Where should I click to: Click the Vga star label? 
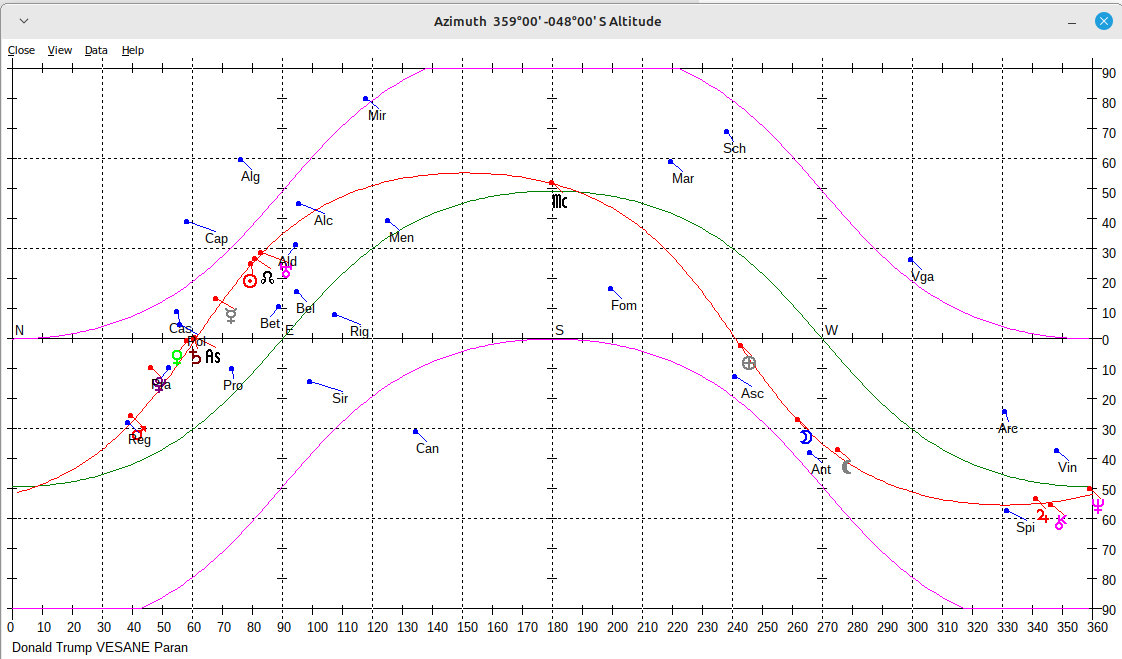(x=922, y=277)
